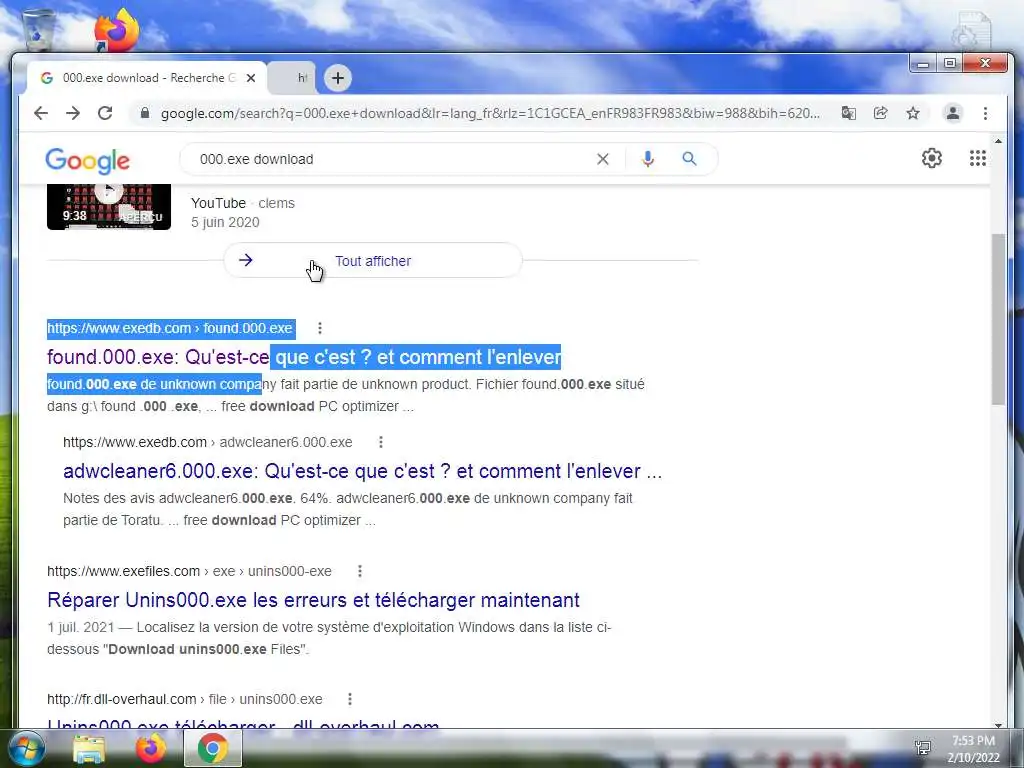Screen dimensions: 1024x768
Task: Click the exefiles.com unins000-exe URL
Action: tap(189, 571)
